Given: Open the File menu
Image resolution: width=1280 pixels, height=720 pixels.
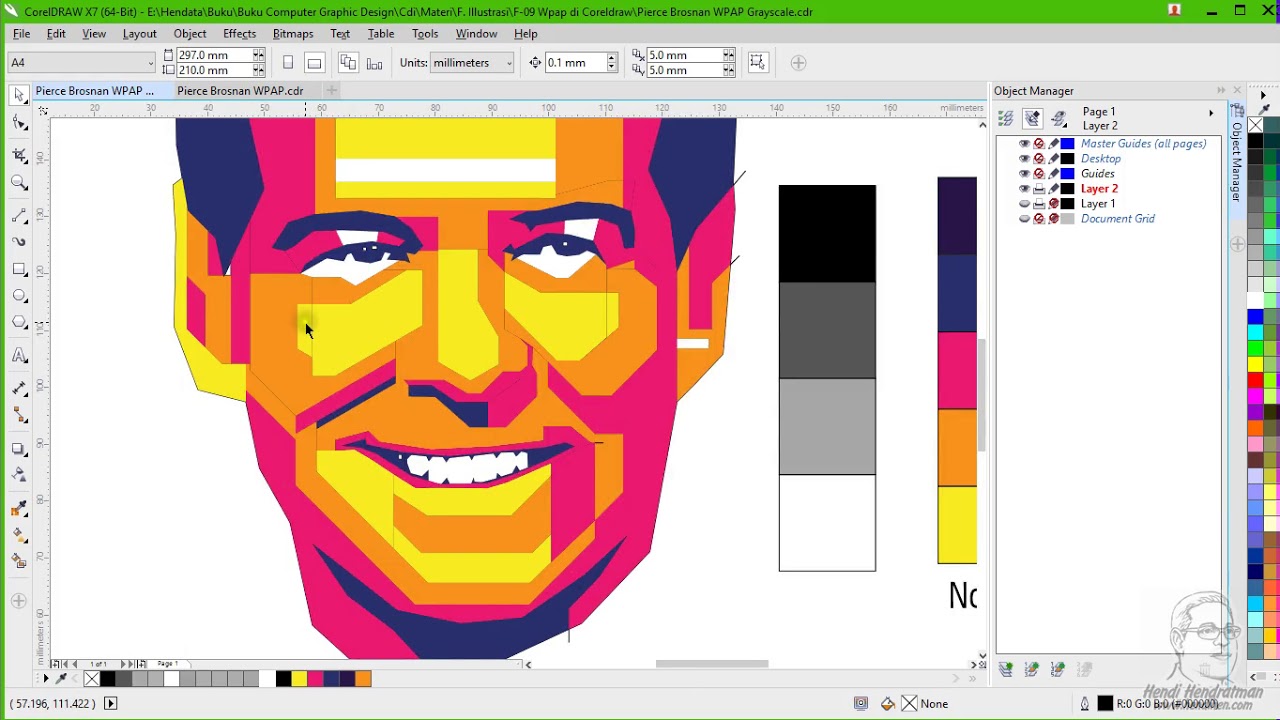Looking at the screenshot, I should coord(21,34).
